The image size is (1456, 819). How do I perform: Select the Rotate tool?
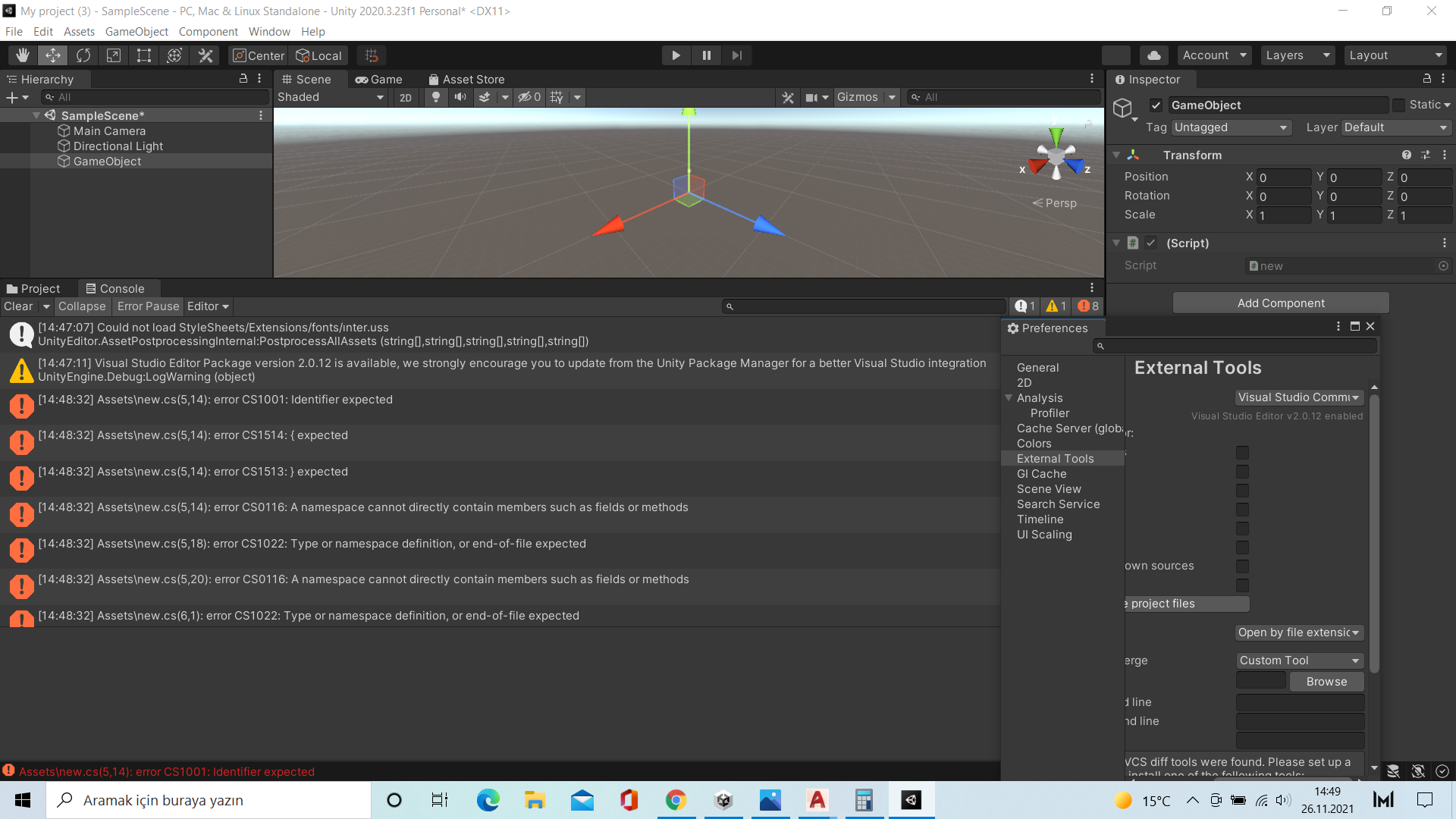83,55
